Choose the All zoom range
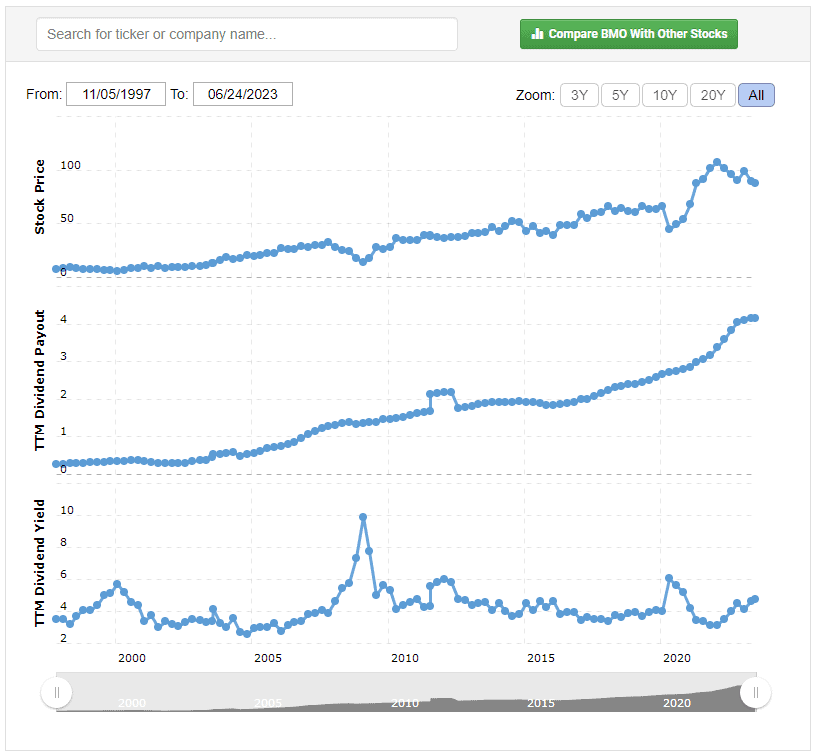 tap(756, 95)
